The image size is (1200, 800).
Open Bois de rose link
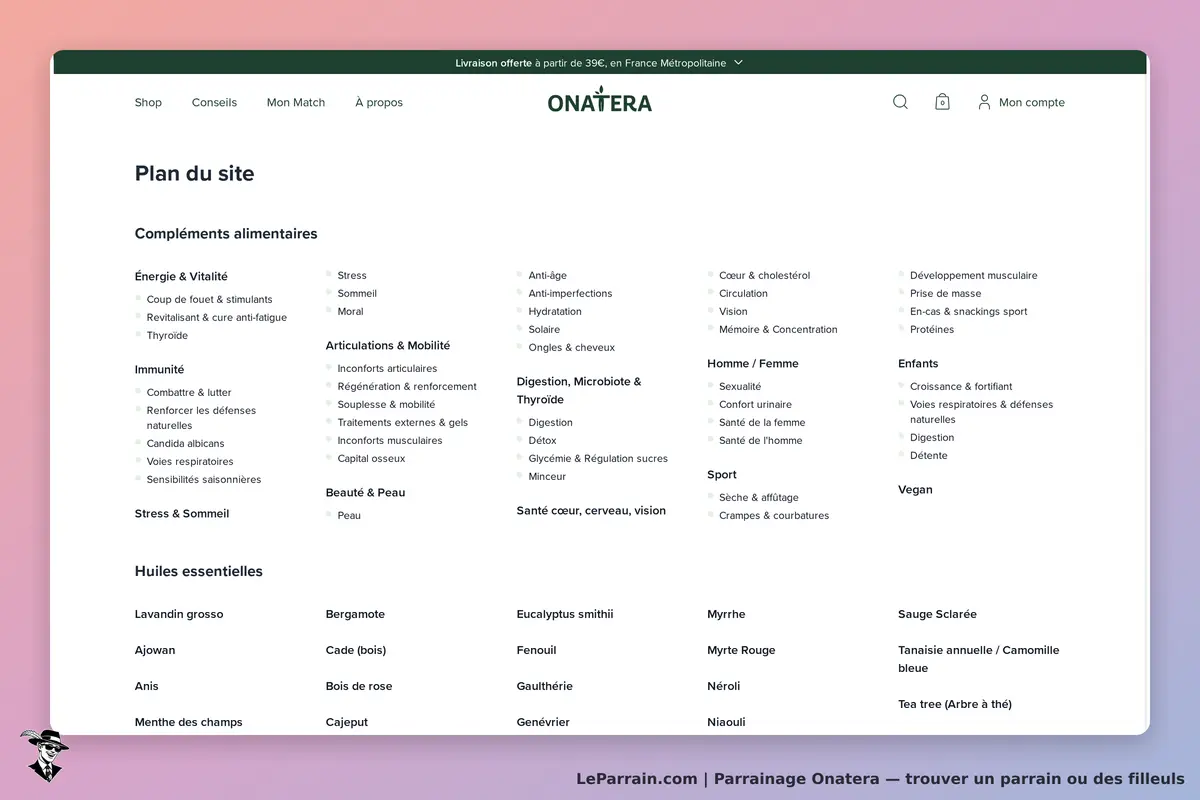coord(359,686)
